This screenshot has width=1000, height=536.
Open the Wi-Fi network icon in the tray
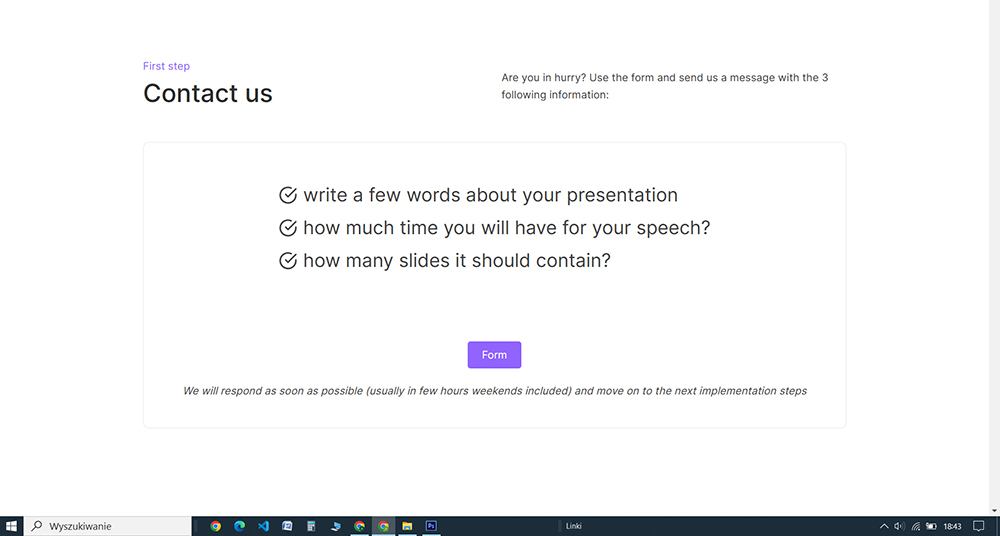[x=915, y=526]
